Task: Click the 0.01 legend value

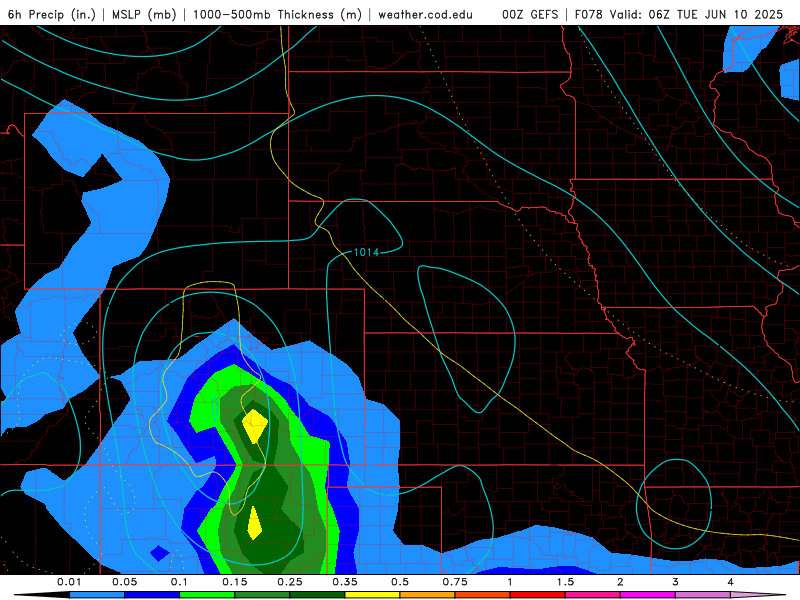Action: [69, 582]
